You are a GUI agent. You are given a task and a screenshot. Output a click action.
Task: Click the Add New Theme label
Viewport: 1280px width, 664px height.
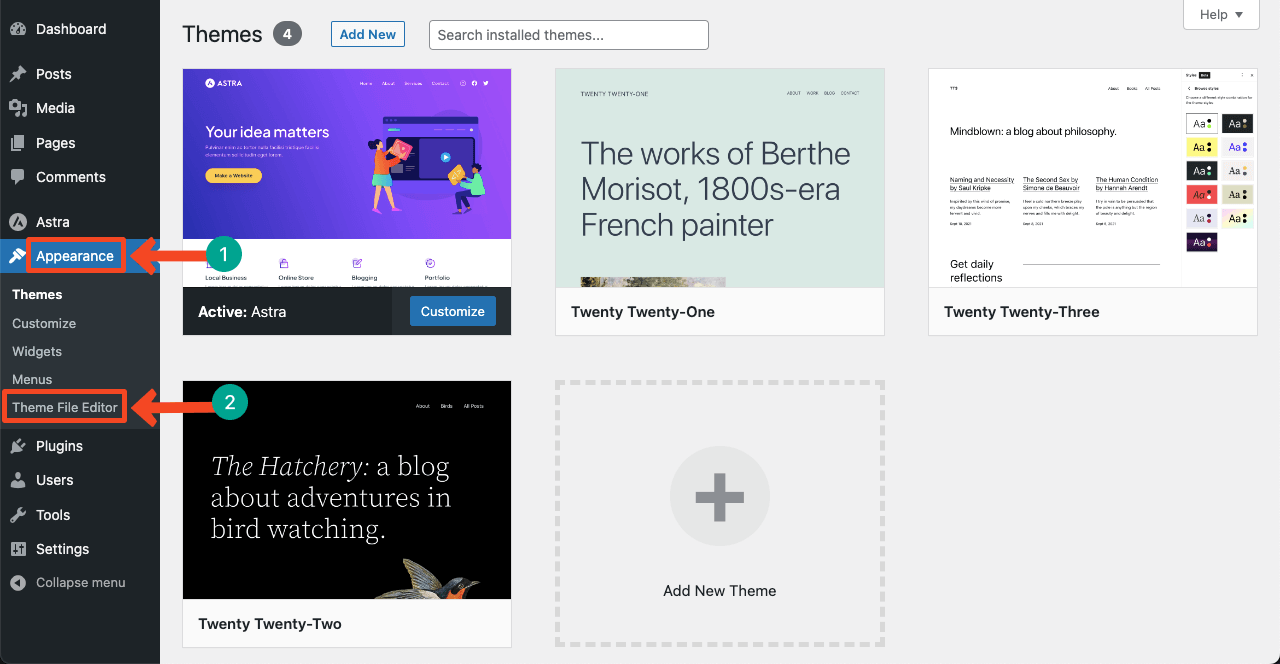[720, 590]
